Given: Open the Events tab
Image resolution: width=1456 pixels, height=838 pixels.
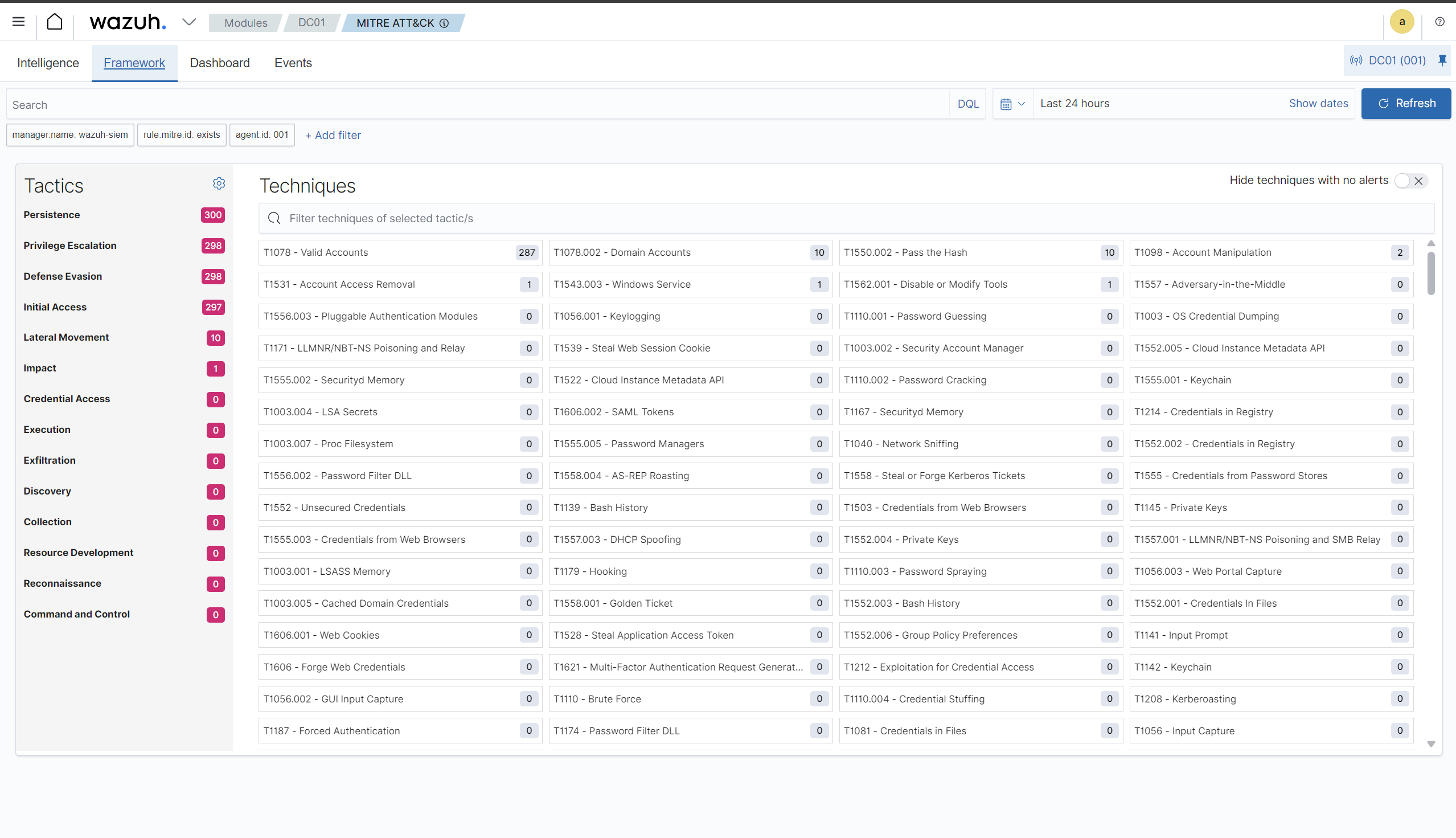Looking at the screenshot, I should 293,63.
